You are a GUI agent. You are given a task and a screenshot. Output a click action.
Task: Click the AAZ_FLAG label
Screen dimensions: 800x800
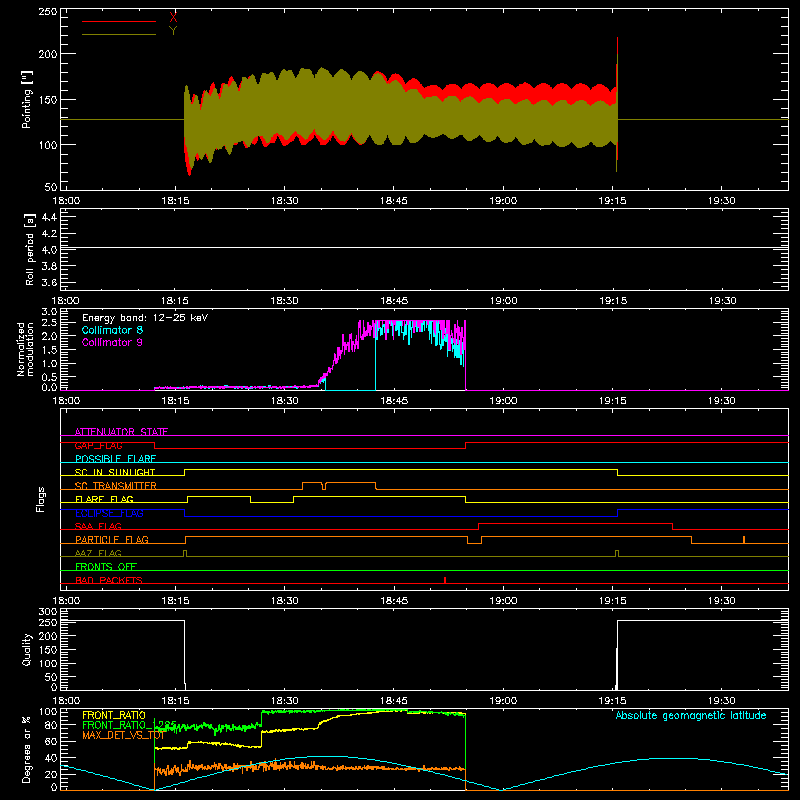98,553
